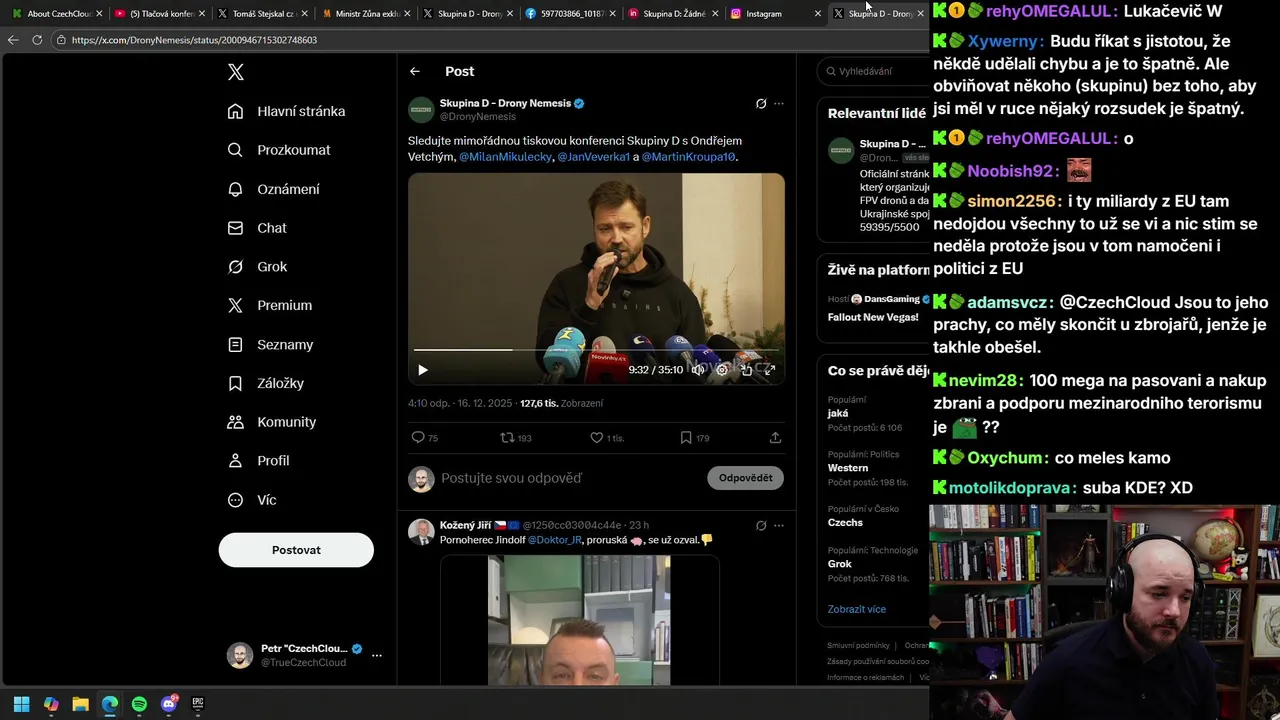
Task: Open Prozkoumat explore page
Action: pyautogui.click(x=279, y=150)
